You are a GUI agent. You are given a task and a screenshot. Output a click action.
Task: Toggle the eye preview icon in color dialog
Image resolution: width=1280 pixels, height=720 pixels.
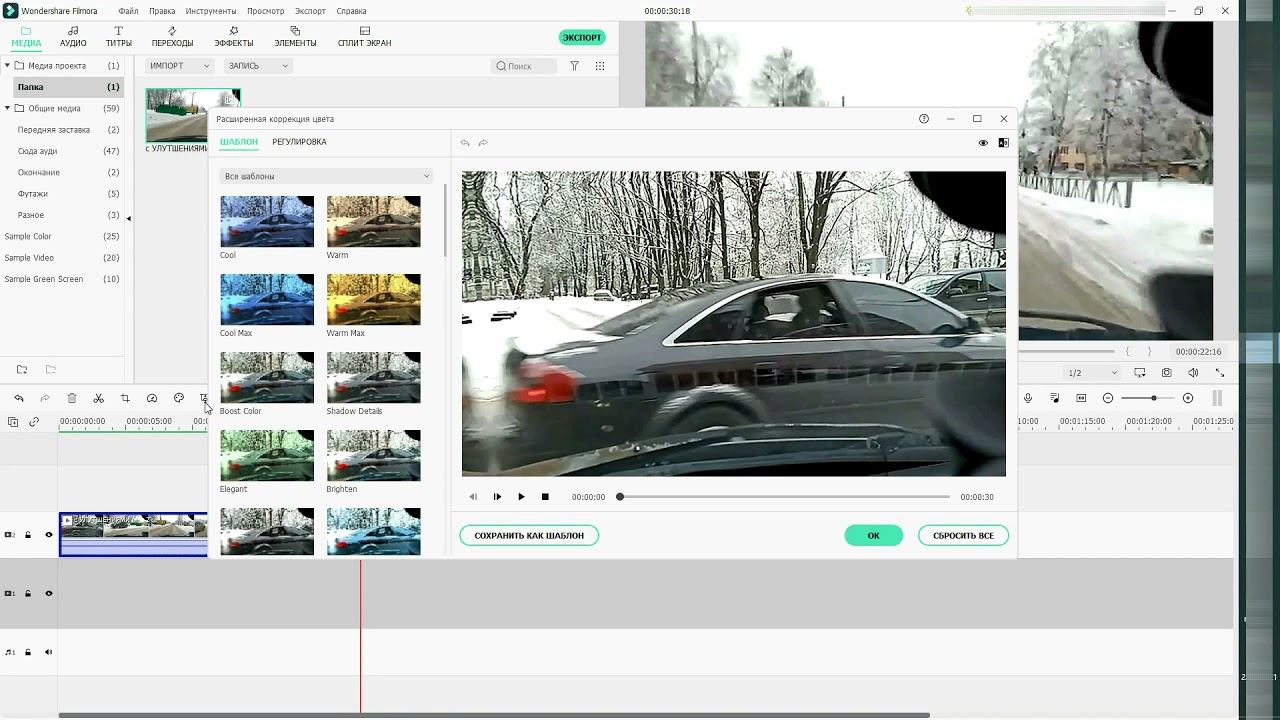pyautogui.click(x=983, y=143)
